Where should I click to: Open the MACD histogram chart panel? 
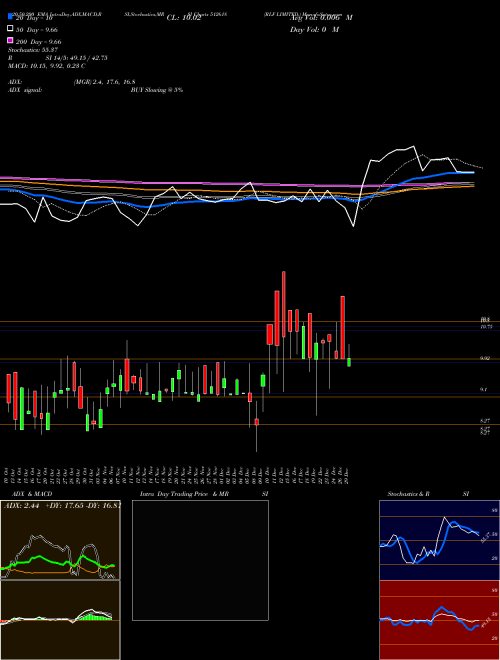tap(60, 620)
